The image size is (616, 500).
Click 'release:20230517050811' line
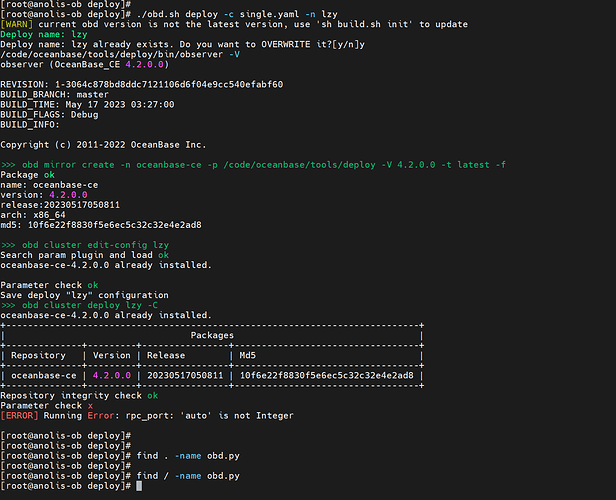click(x=60, y=205)
